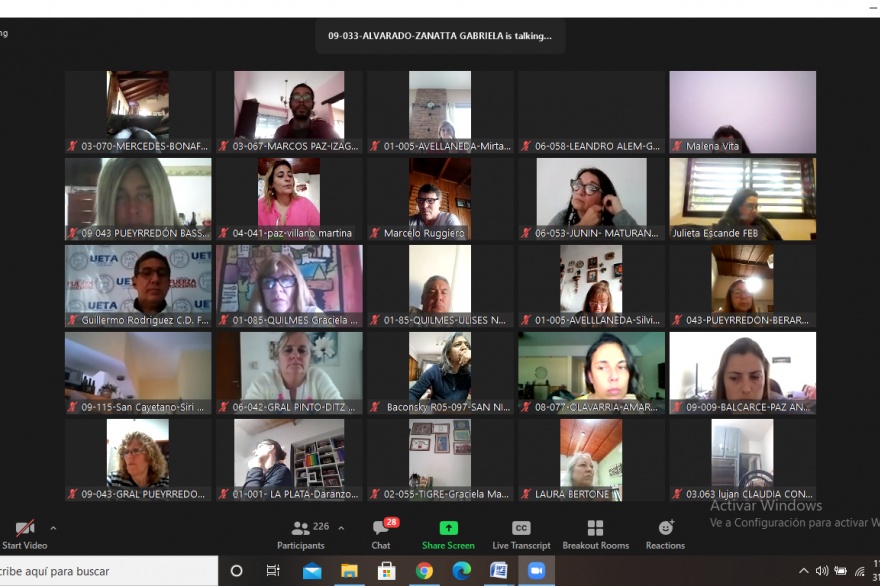Select video tile of LAURA BERTONE
Screen dimensions: 880x586
point(591,460)
